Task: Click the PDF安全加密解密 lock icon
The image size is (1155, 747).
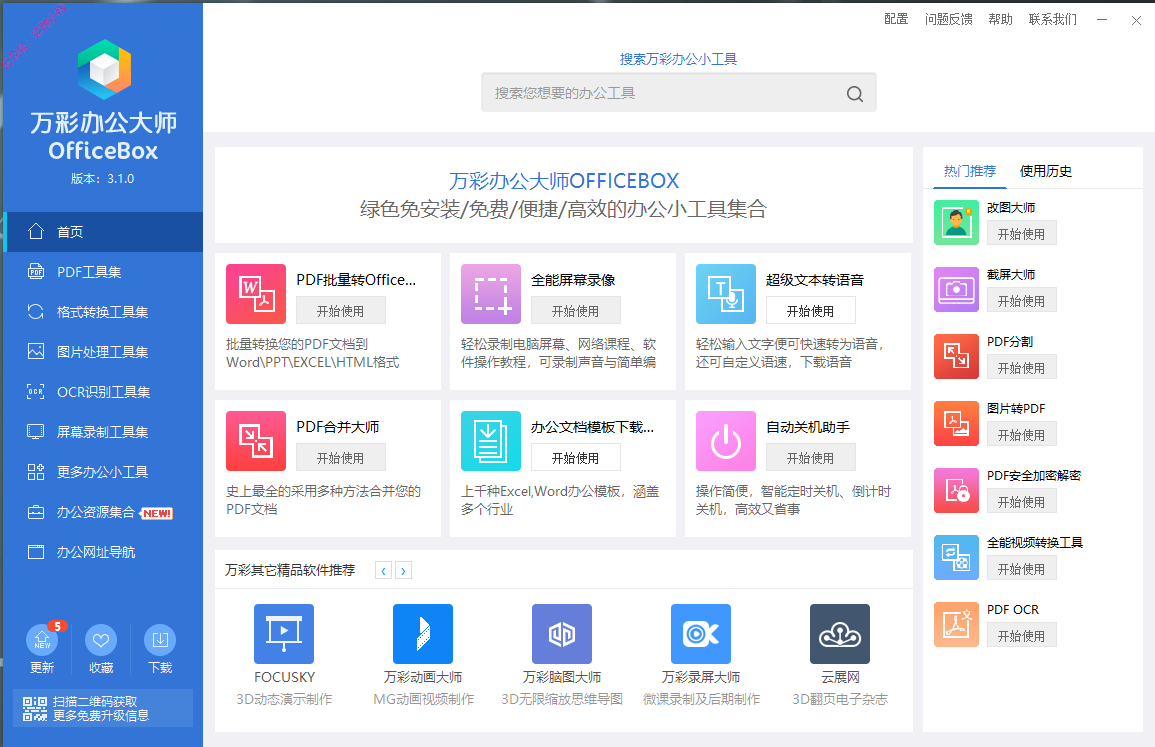Action: click(x=956, y=490)
